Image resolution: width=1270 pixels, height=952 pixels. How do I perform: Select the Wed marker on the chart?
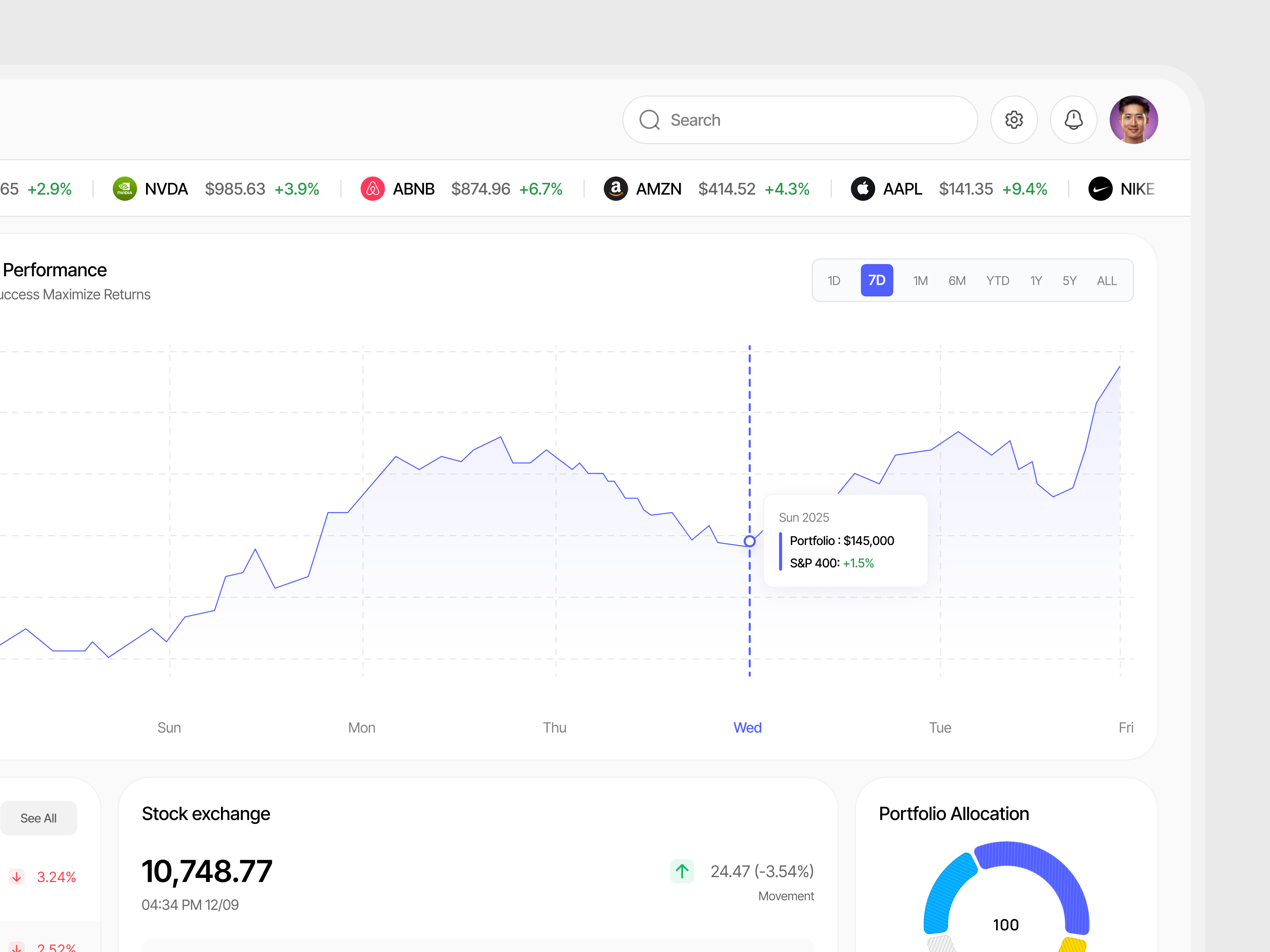(748, 727)
